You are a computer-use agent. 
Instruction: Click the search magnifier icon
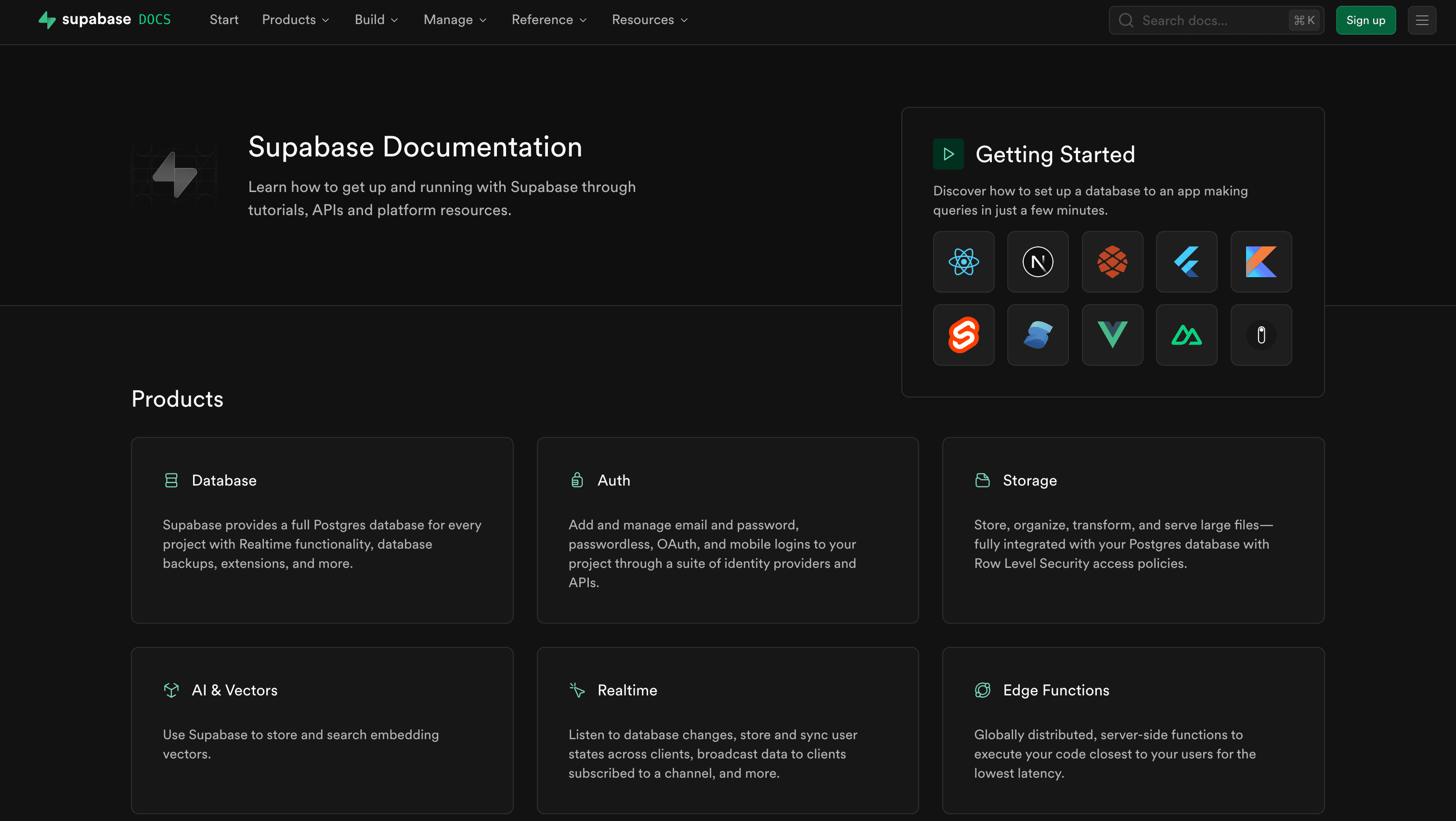[1126, 20]
